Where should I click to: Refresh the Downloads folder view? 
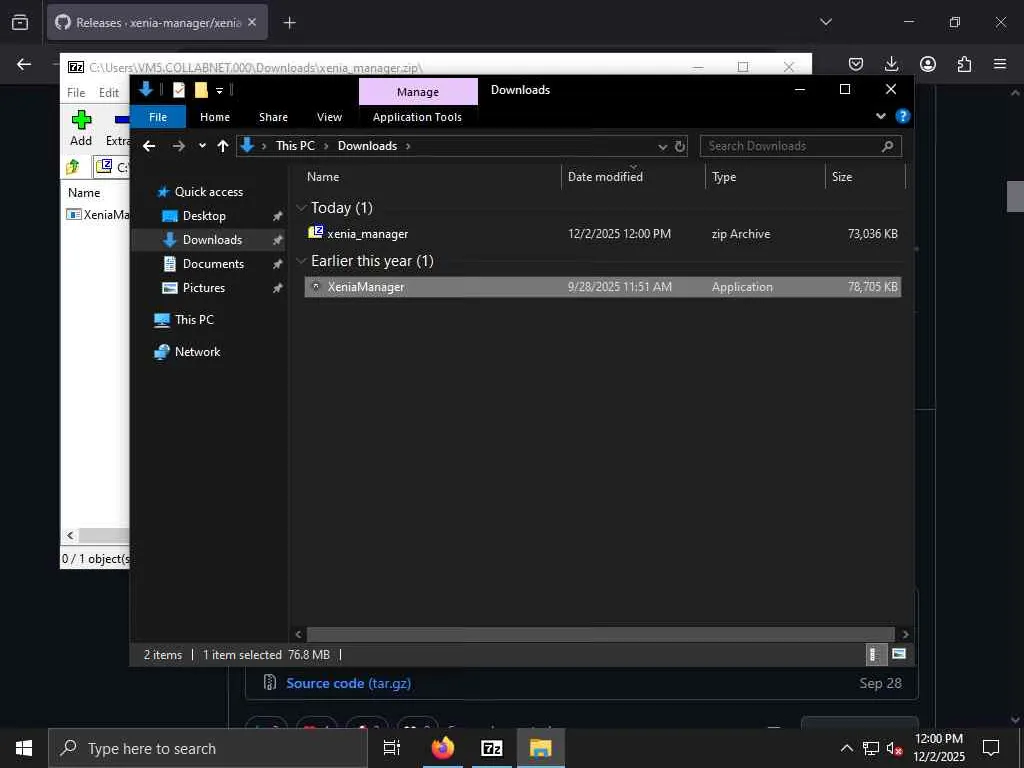(x=680, y=146)
